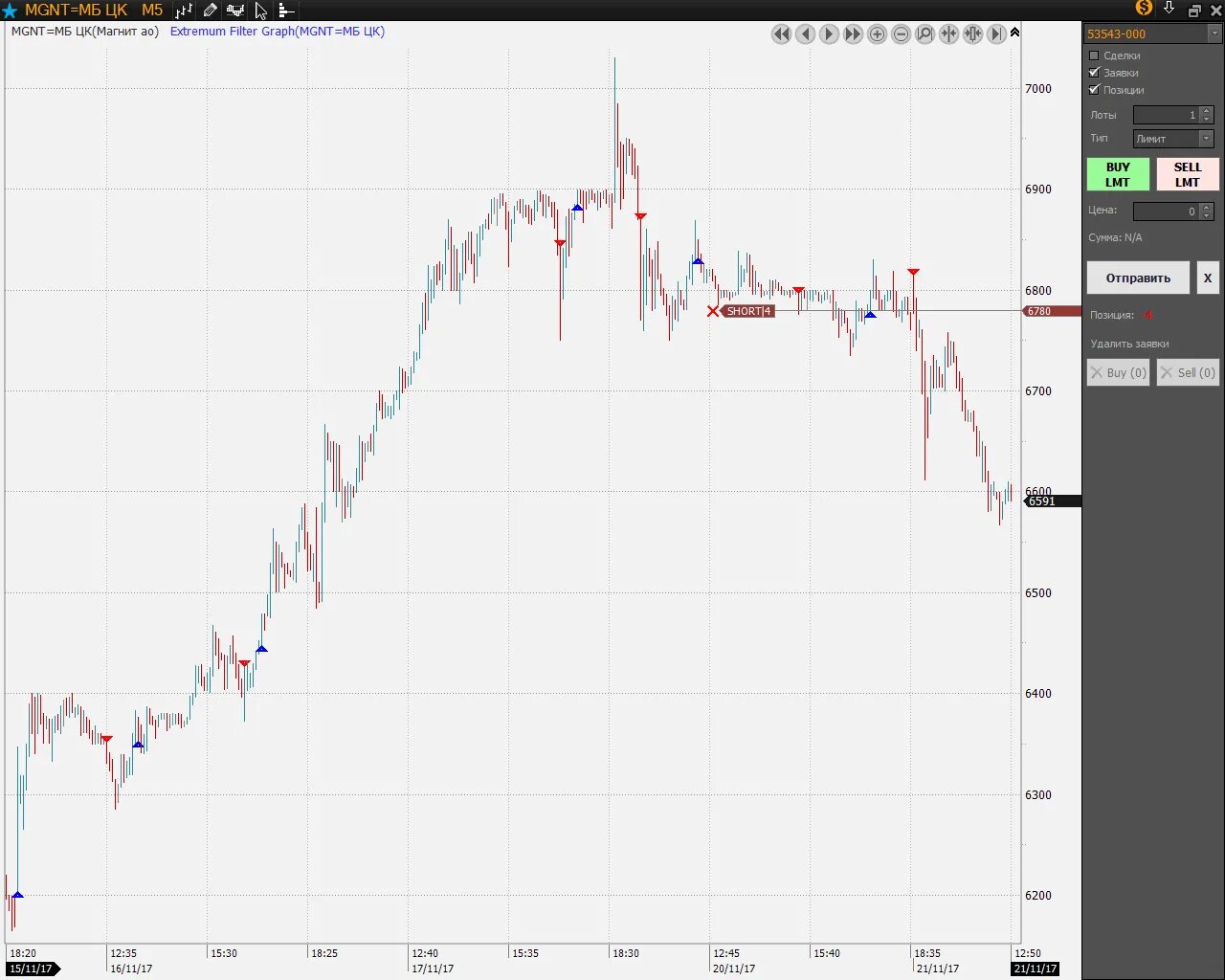The image size is (1225, 980).
Task: Open the indicators chart icon
Action: 235,11
